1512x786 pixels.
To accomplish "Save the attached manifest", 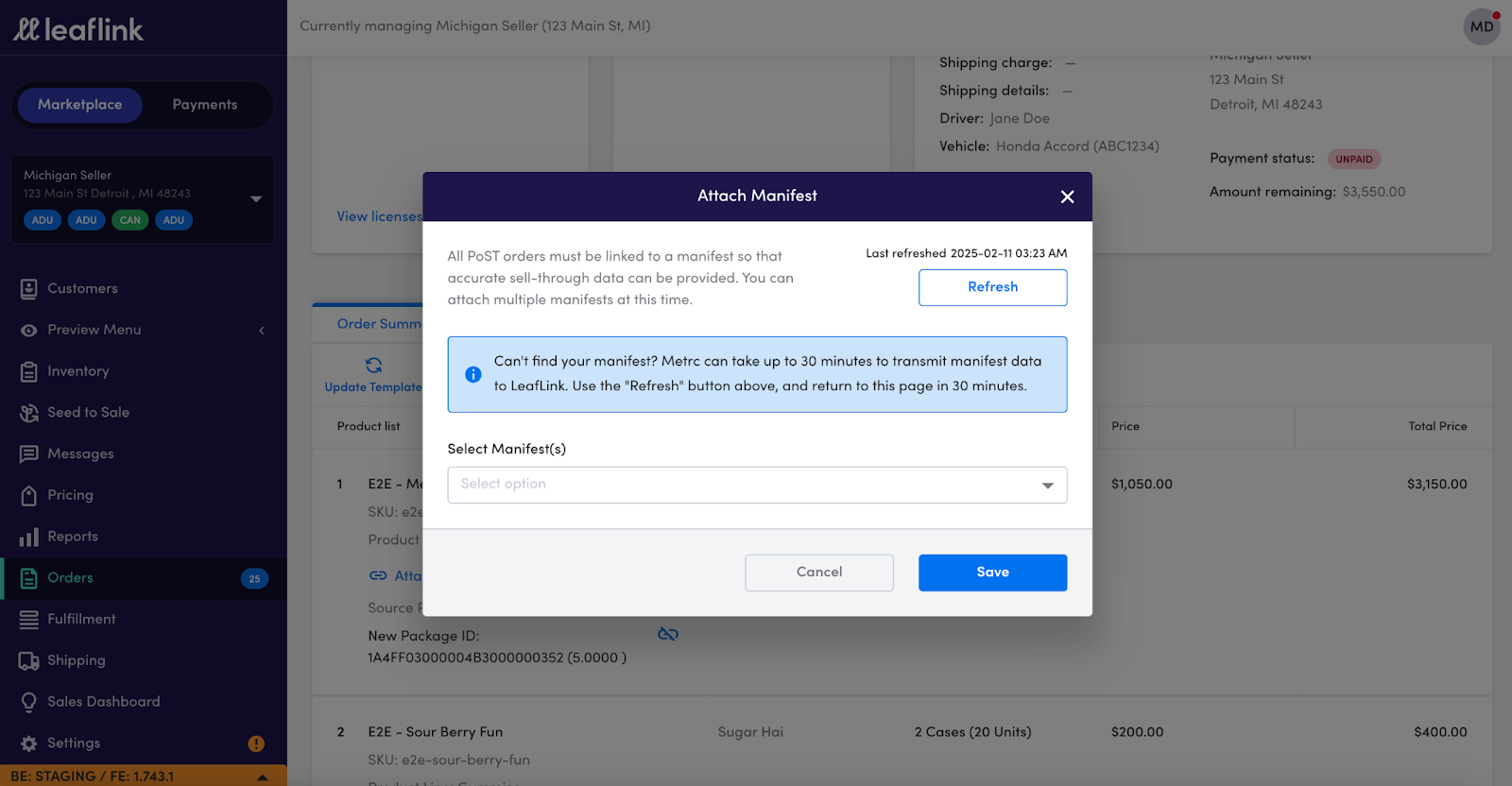I will [992, 572].
